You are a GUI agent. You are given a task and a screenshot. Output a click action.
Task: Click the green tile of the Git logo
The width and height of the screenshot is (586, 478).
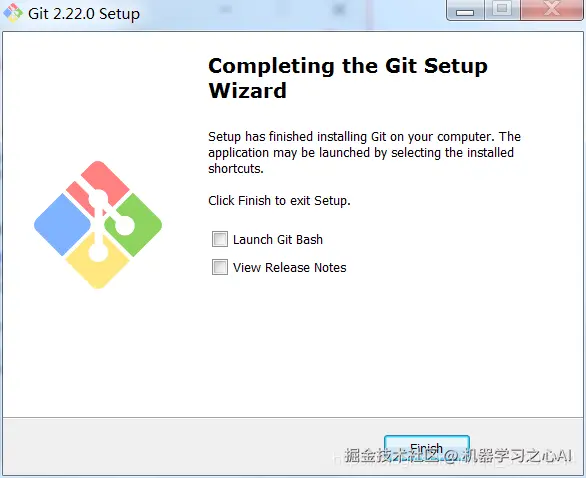tap(134, 225)
